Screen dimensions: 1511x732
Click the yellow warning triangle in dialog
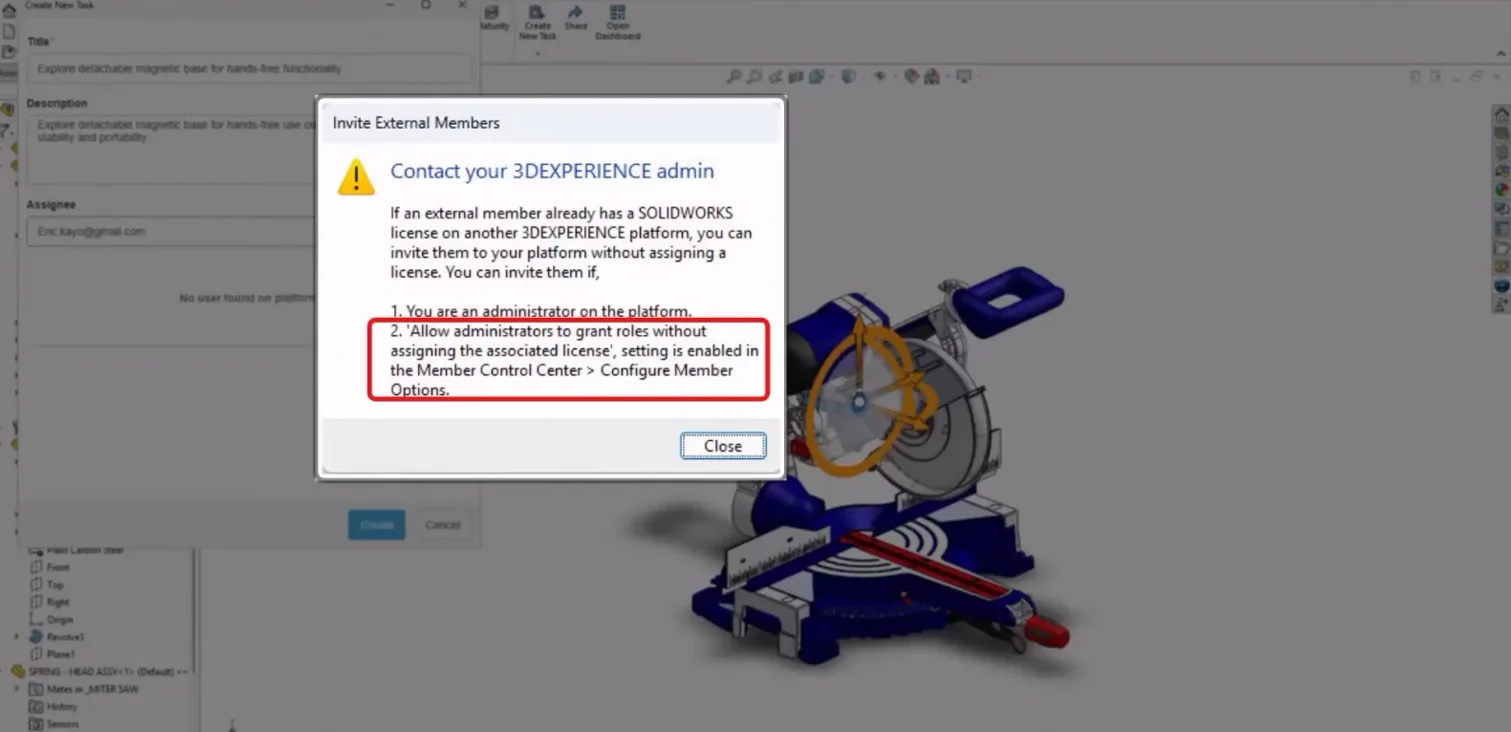click(x=356, y=177)
